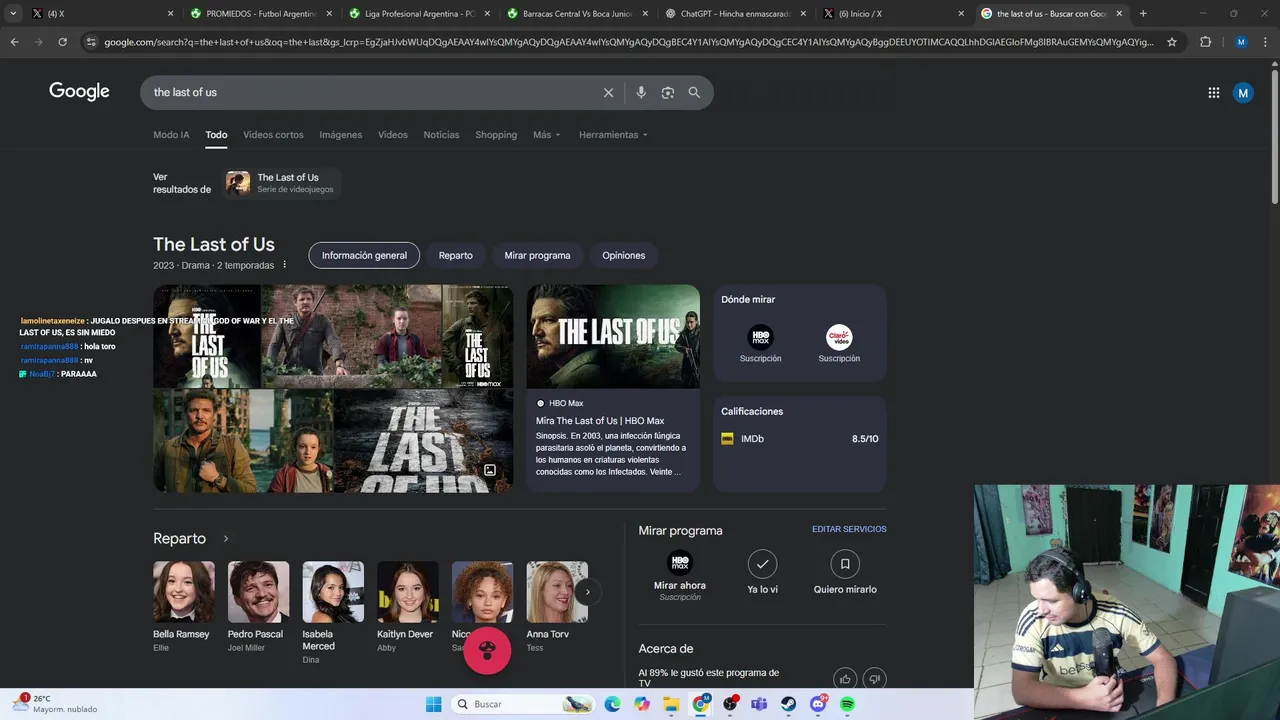Start voice search with the microphone icon
This screenshot has width=1280, height=720.
(x=641, y=92)
